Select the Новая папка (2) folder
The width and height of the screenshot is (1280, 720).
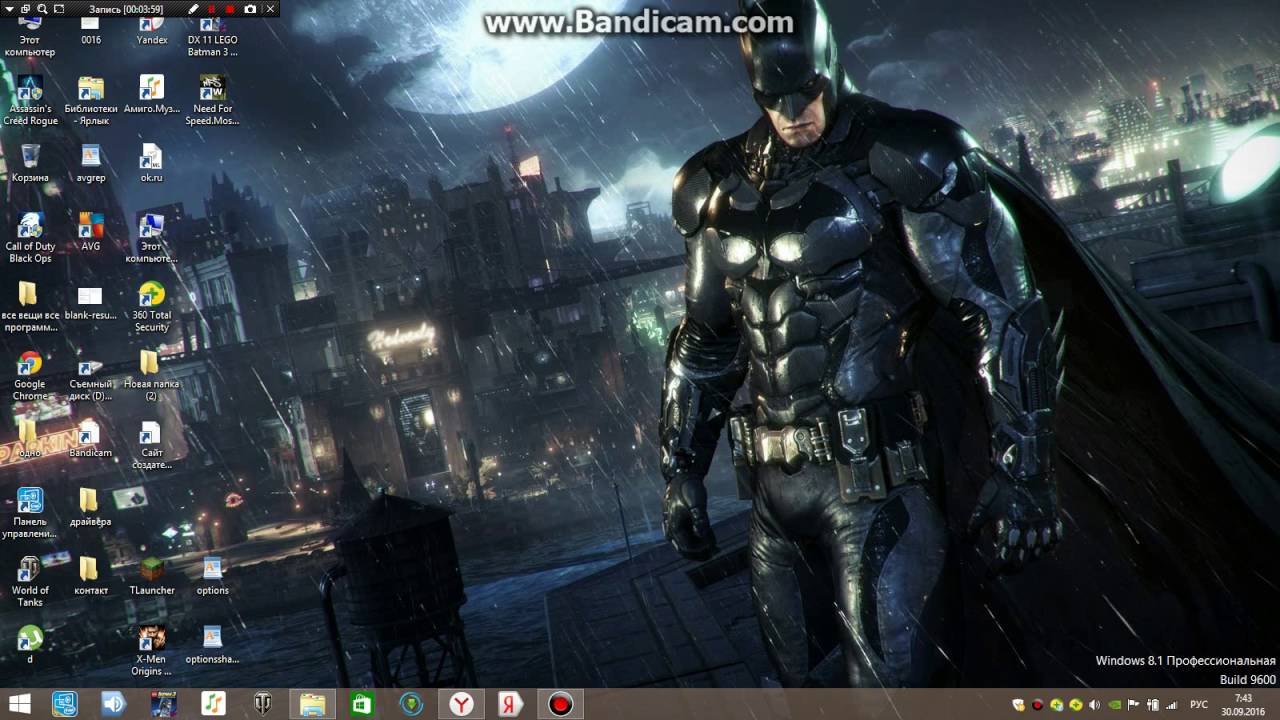pos(152,376)
